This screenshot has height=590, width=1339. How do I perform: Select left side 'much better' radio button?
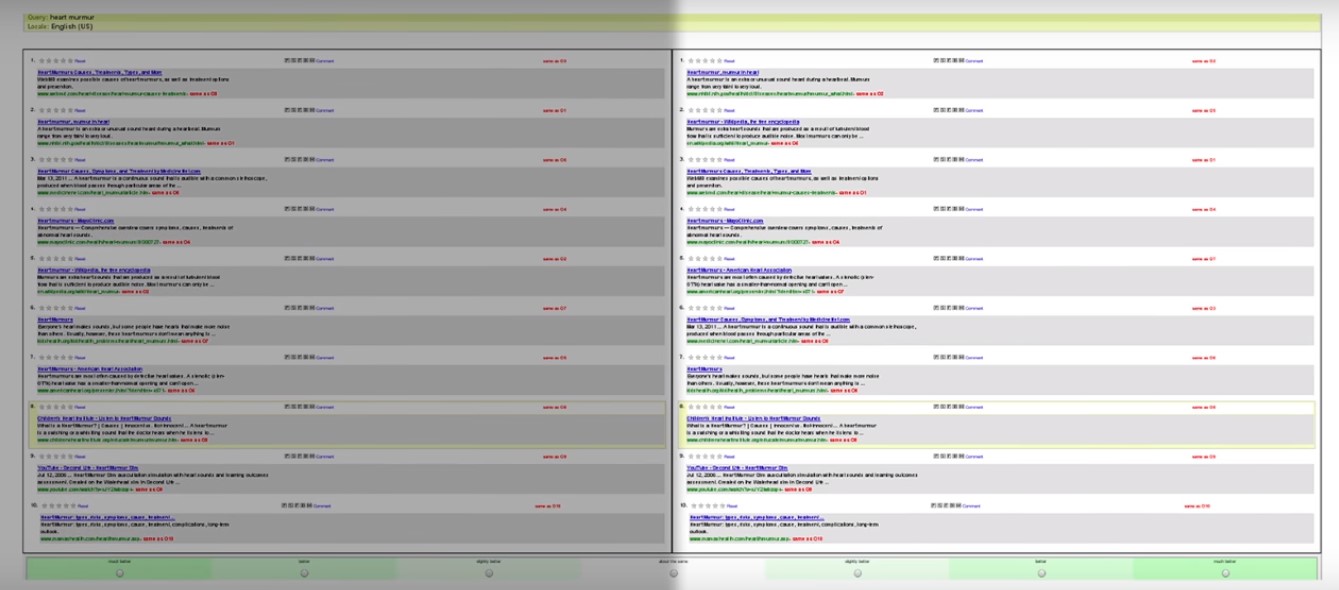120,573
